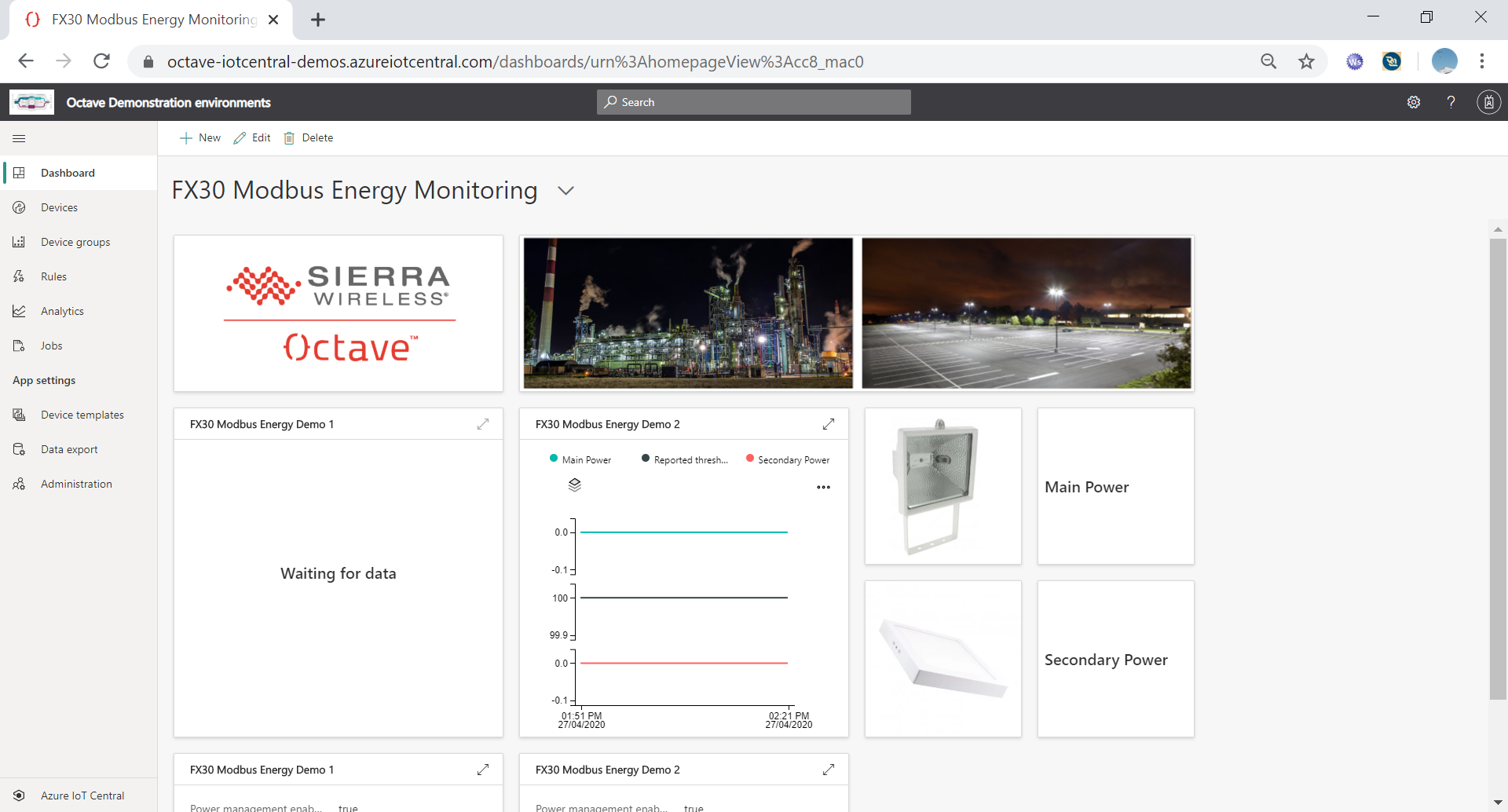The height and width of the screenshot is (812, 1508).
Task: Click the dashboard vertical scrollbar thumb
Action: [x=1498, y=468]
